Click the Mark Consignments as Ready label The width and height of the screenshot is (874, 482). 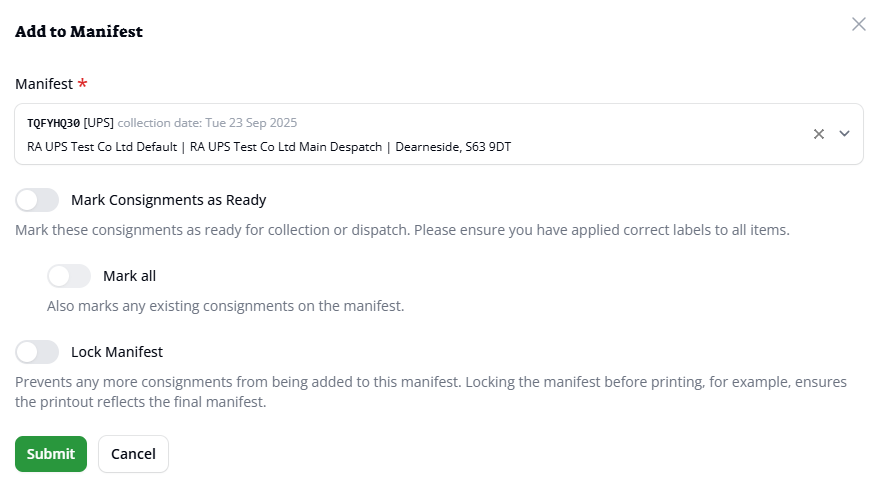point(168,200)
